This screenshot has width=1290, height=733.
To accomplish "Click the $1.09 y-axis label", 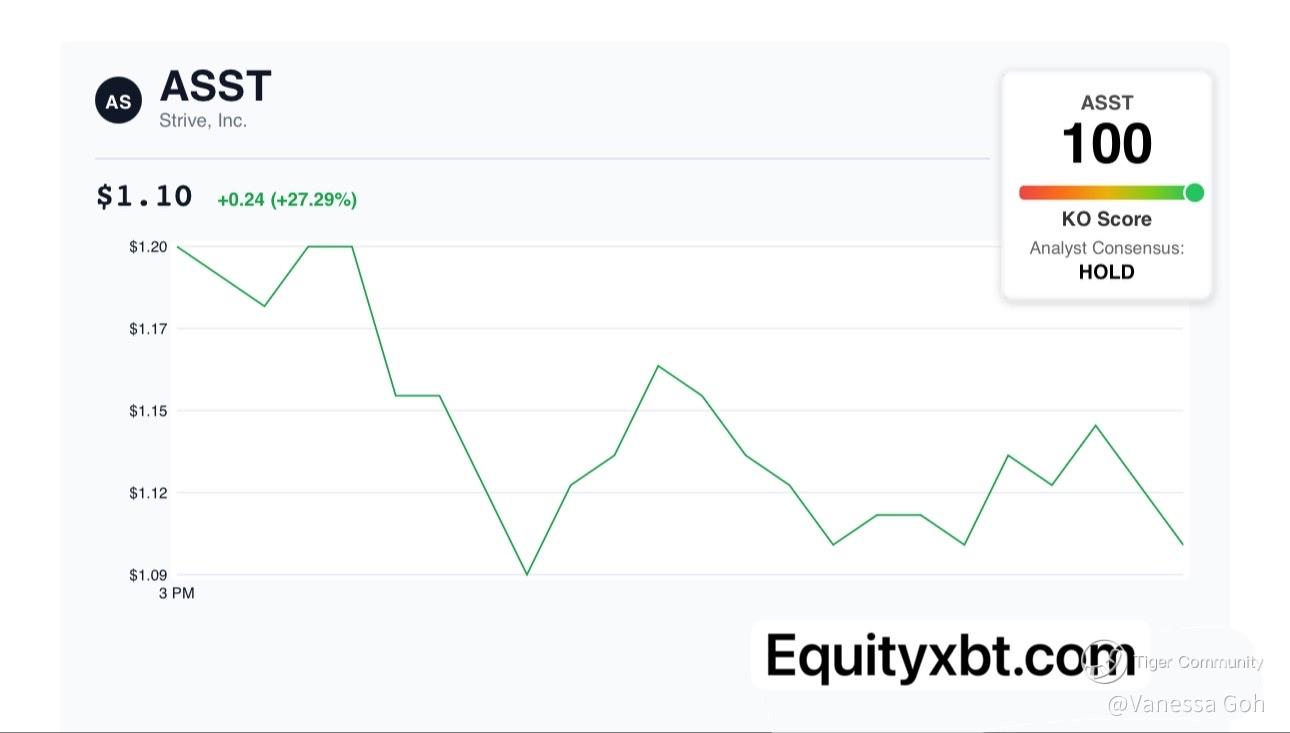I will (148, 575).
